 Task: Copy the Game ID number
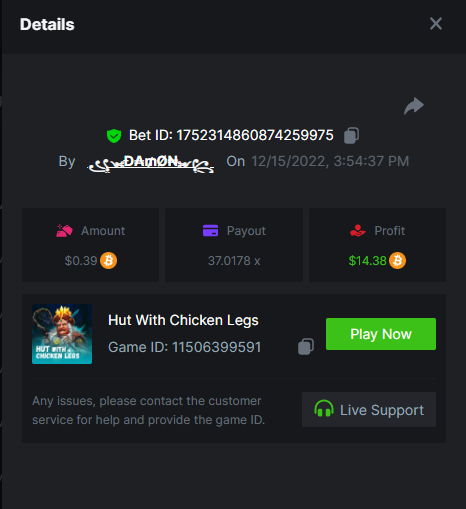(x=306, y=347)
